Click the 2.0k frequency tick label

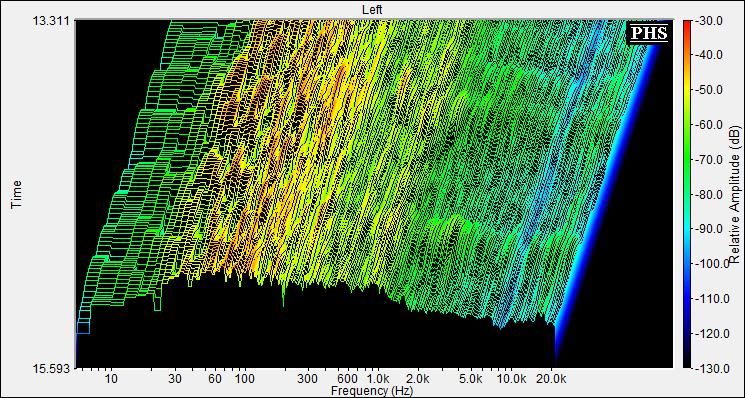coord(419,379)
